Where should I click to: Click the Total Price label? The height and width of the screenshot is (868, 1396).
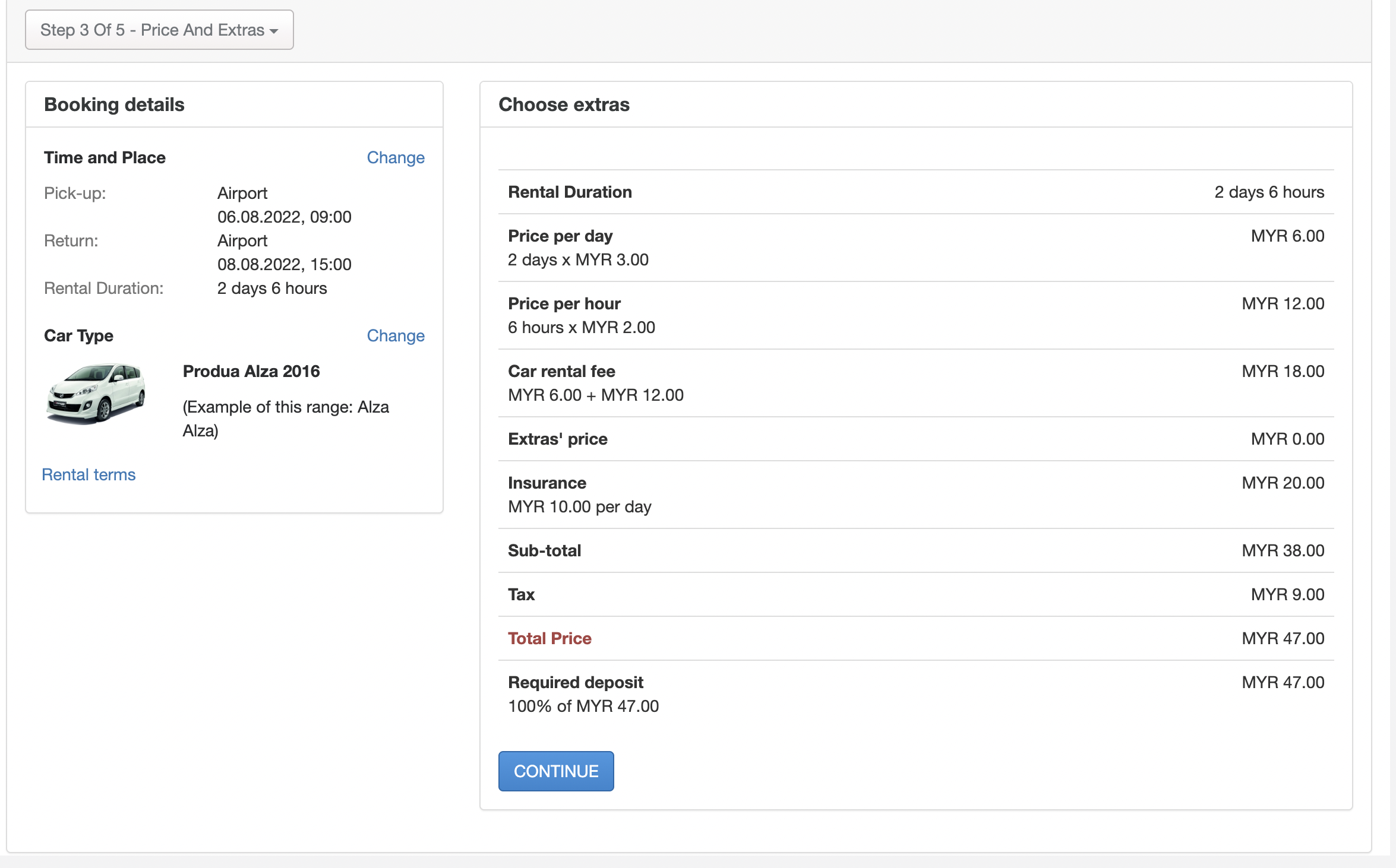pos(549,638)
